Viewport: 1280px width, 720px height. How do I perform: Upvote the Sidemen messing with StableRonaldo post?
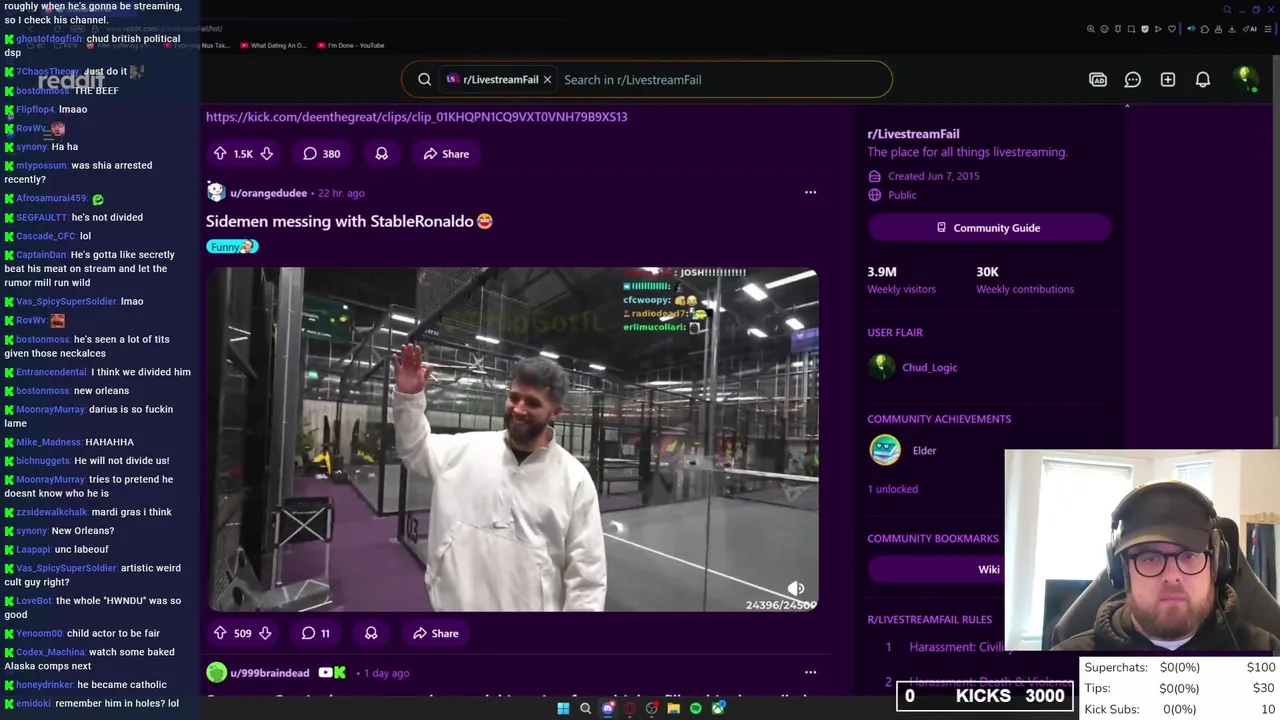click(220, 633)
